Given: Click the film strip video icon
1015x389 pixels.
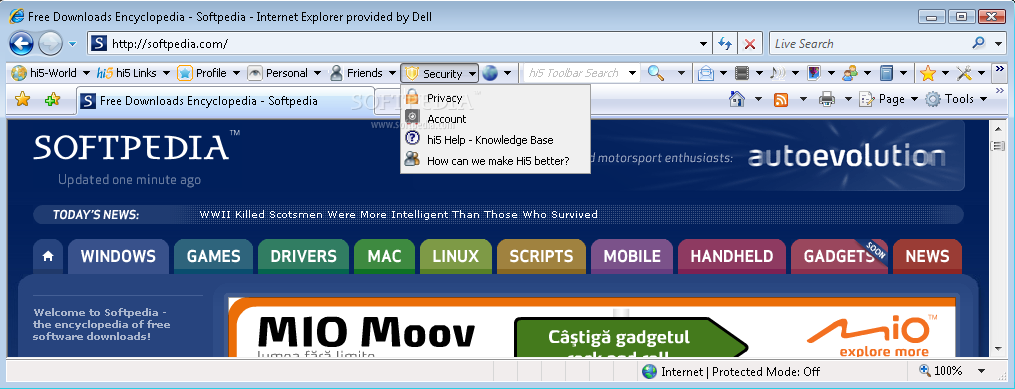Looking at the screenshot, I should click(x=742, y=73).
